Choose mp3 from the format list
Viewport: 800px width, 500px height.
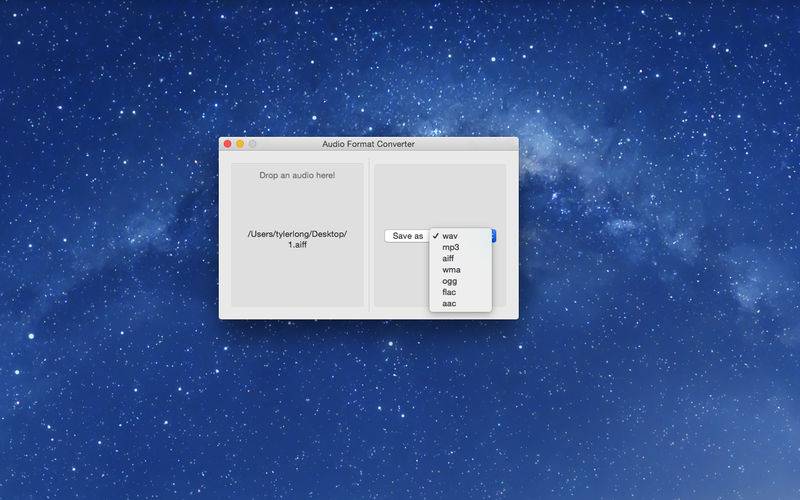tap(461, 247)
